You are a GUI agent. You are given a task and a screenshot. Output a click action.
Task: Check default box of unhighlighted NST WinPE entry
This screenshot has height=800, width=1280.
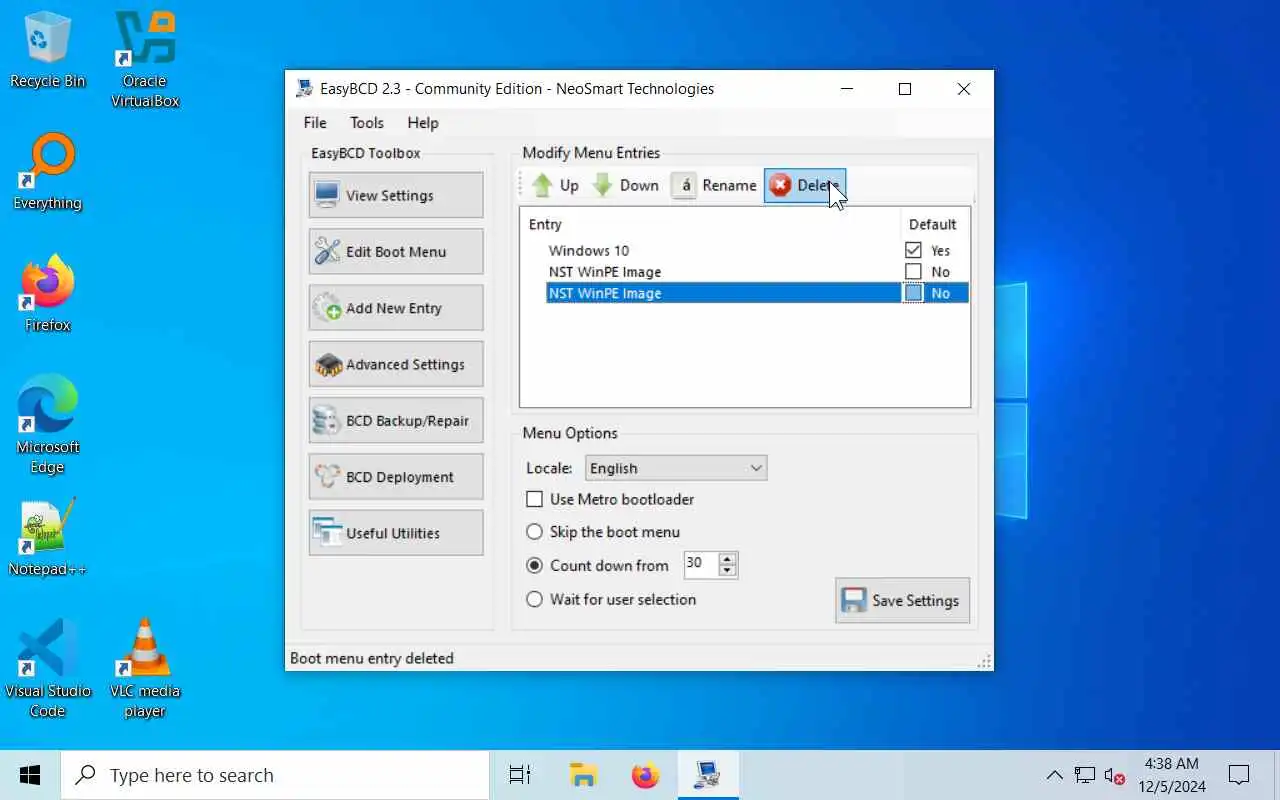pos(913,272)
